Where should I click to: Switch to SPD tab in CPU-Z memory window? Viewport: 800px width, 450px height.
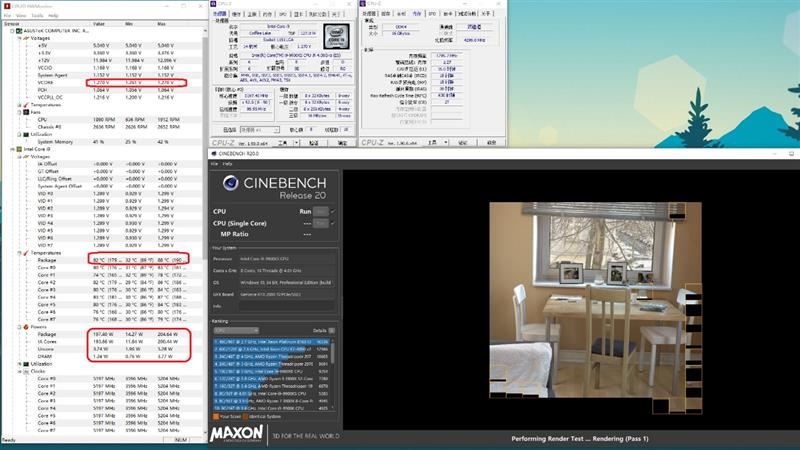click(x=432, y=14)
